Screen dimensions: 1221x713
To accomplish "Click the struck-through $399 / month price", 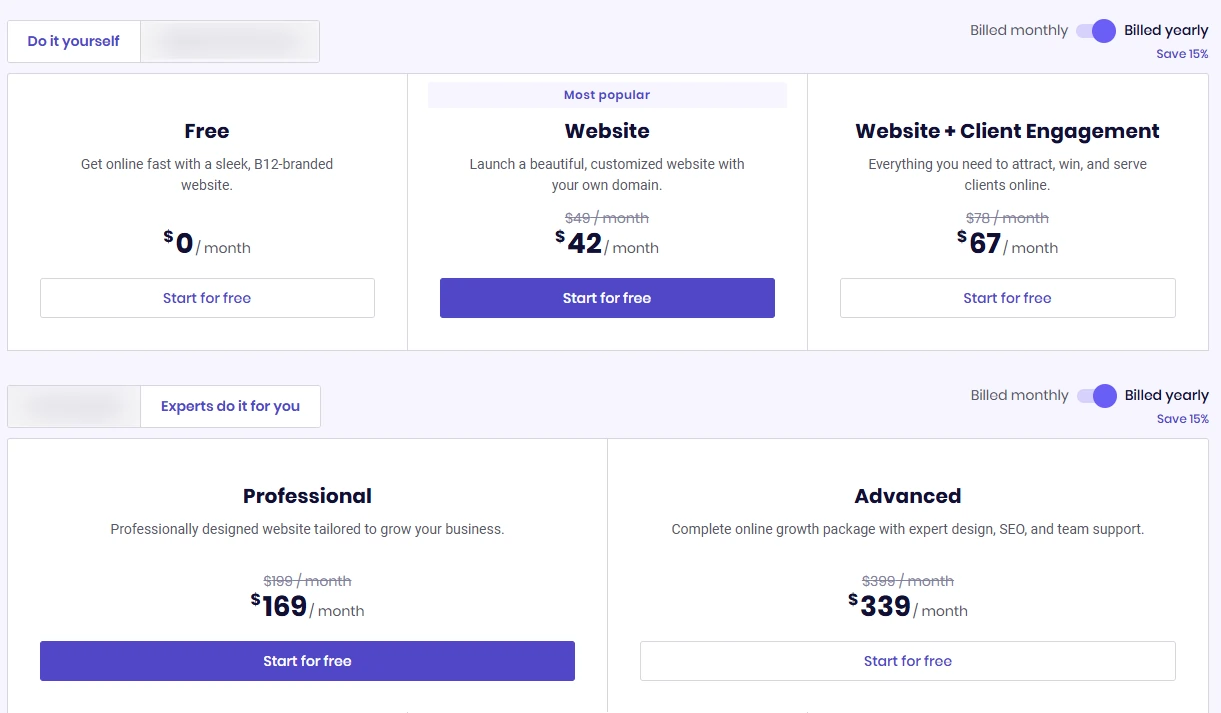I will 908,581.
